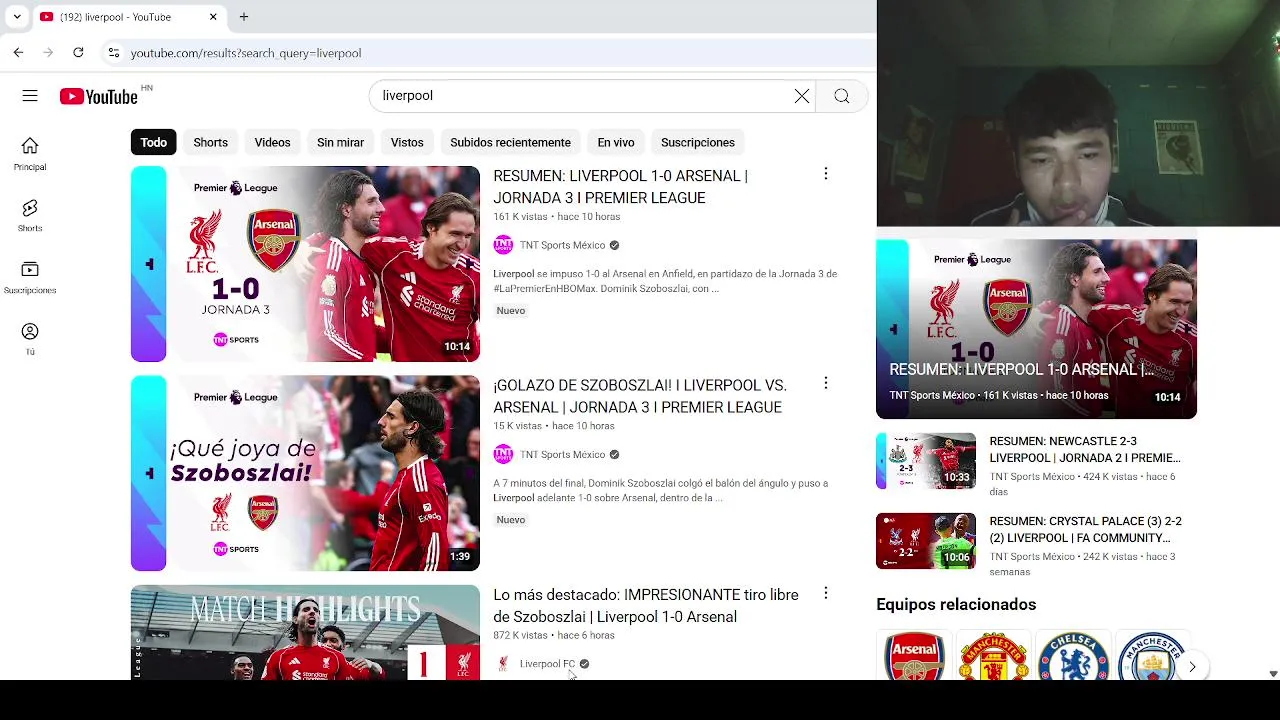The width and height of the screenshot is (1280, 720).
Task: Open RESUMEN: LIVERPOOL 1-0 ARSENAL video title
Action: [x=620, y=187]
